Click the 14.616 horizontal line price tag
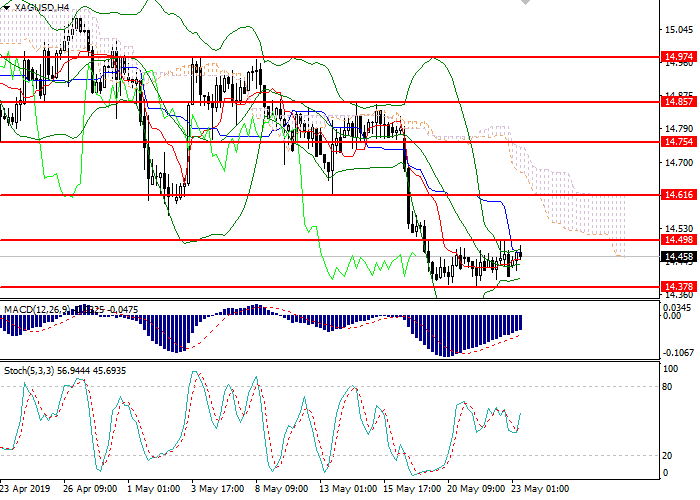This screenshot has width=700, height=500. [678, 195]
